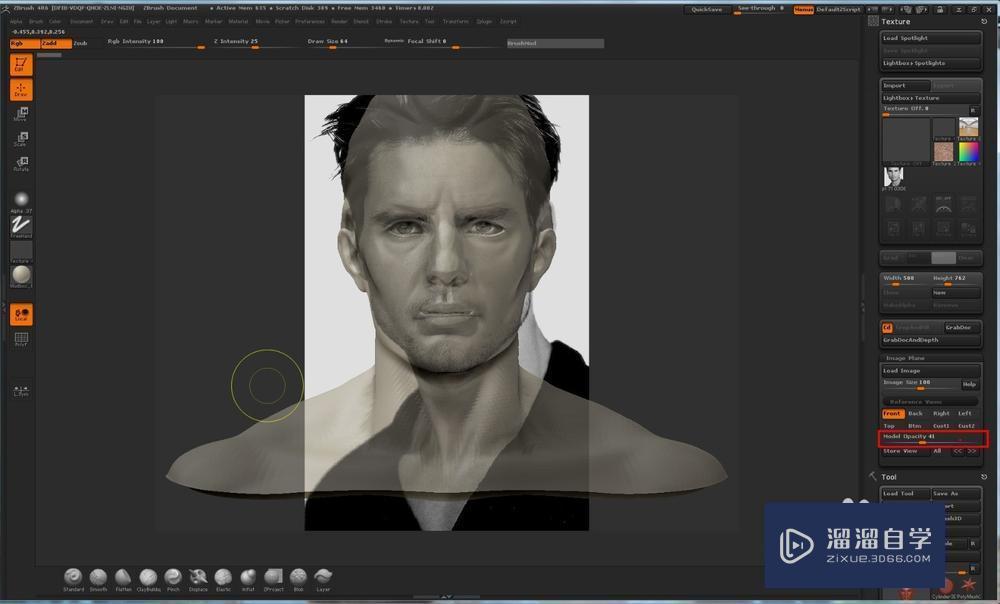Select the Layer brush
1000x604 pixels.
tap(323, 580)
